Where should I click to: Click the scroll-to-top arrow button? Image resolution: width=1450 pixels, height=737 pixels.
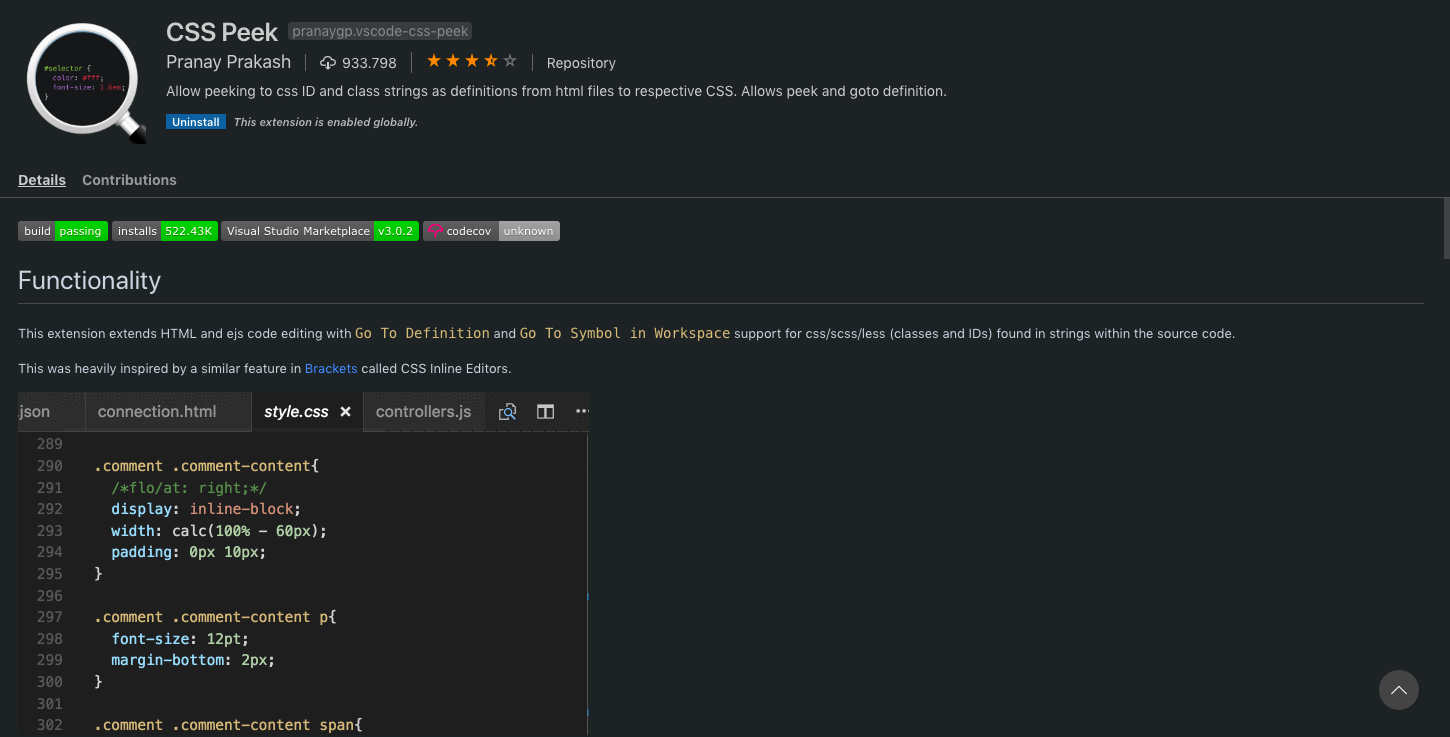pos(1398,690)
